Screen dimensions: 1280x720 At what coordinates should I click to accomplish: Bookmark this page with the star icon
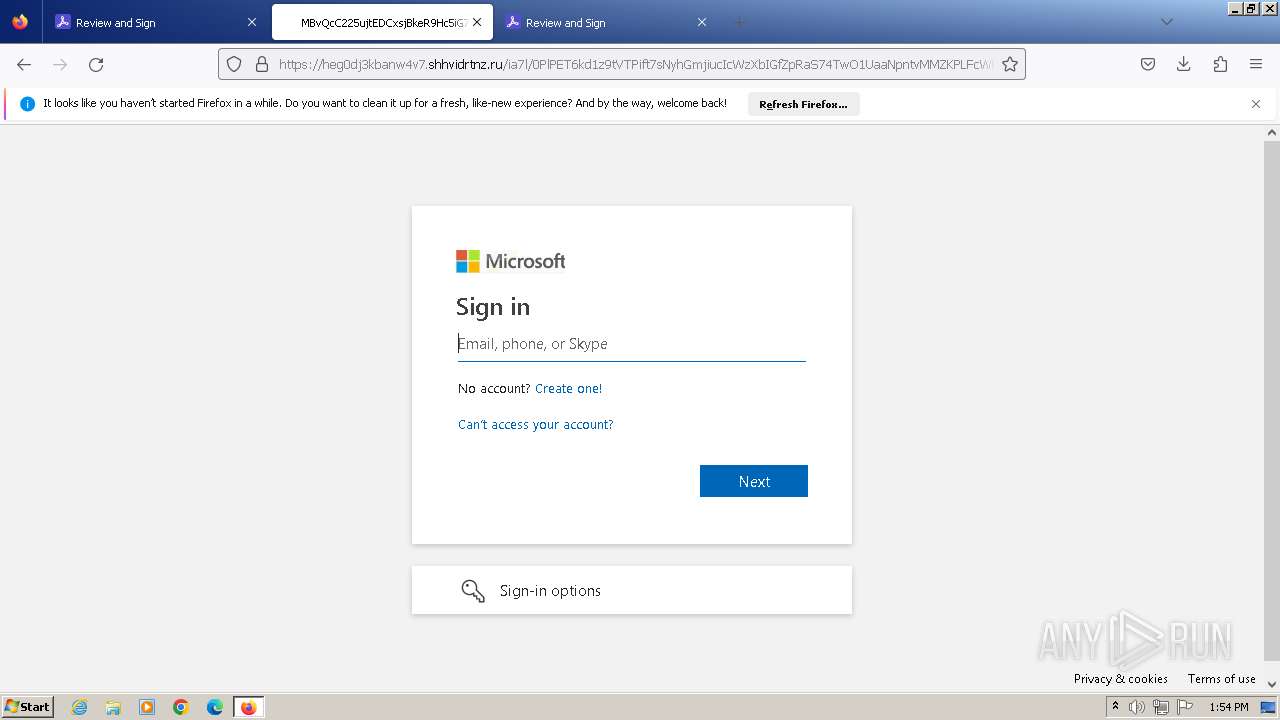(x=1010, y=64)
